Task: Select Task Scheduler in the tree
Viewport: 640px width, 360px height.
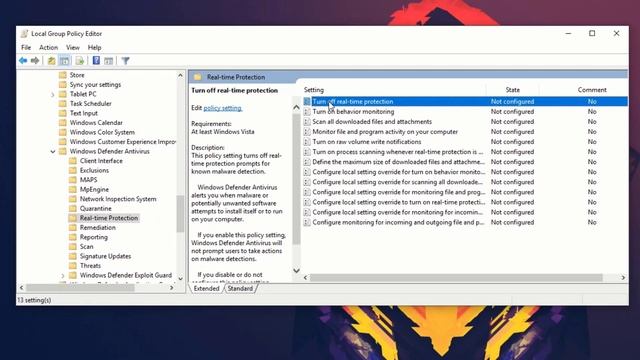Action: [x=90, y=104]
